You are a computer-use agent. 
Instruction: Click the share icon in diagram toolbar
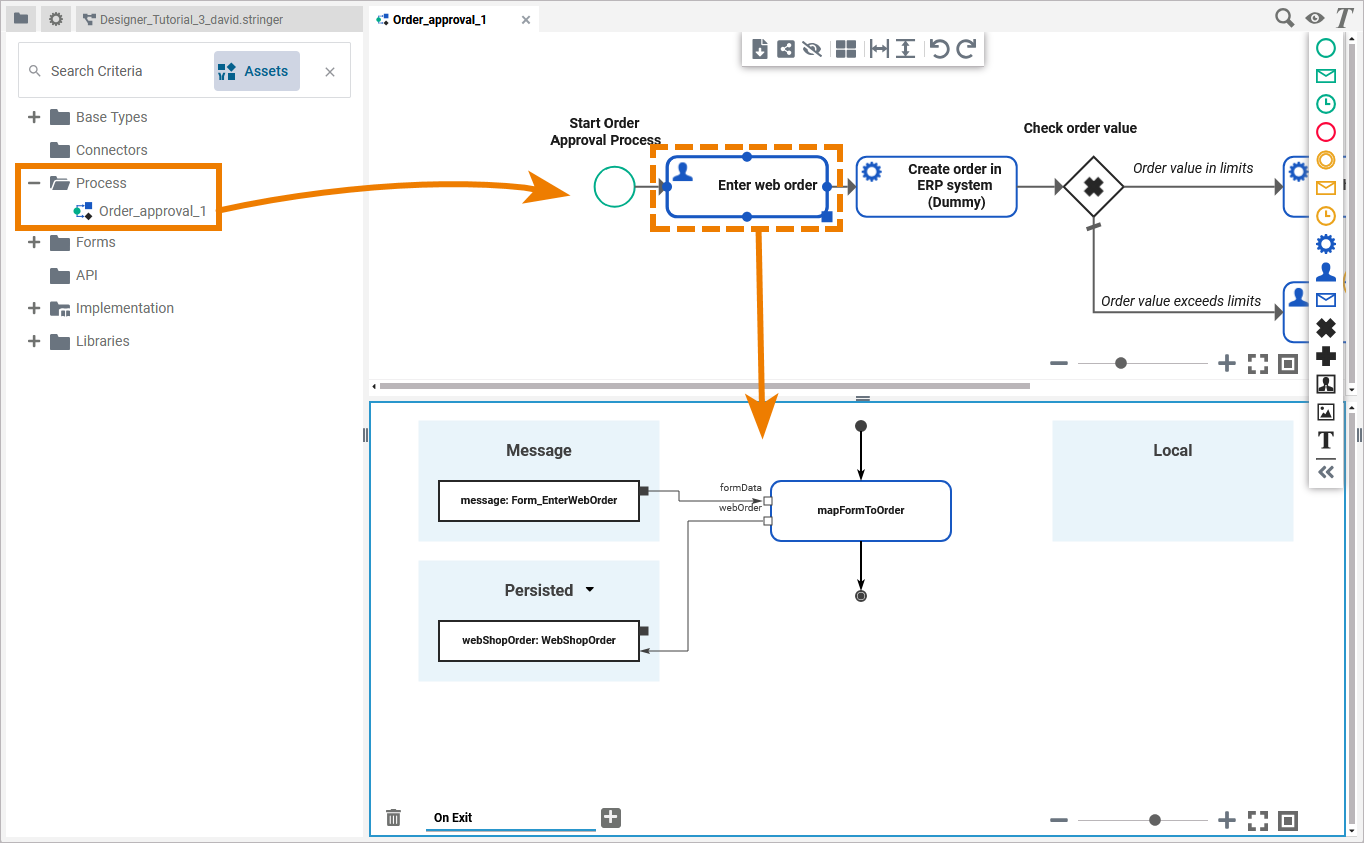coord(786,49)
